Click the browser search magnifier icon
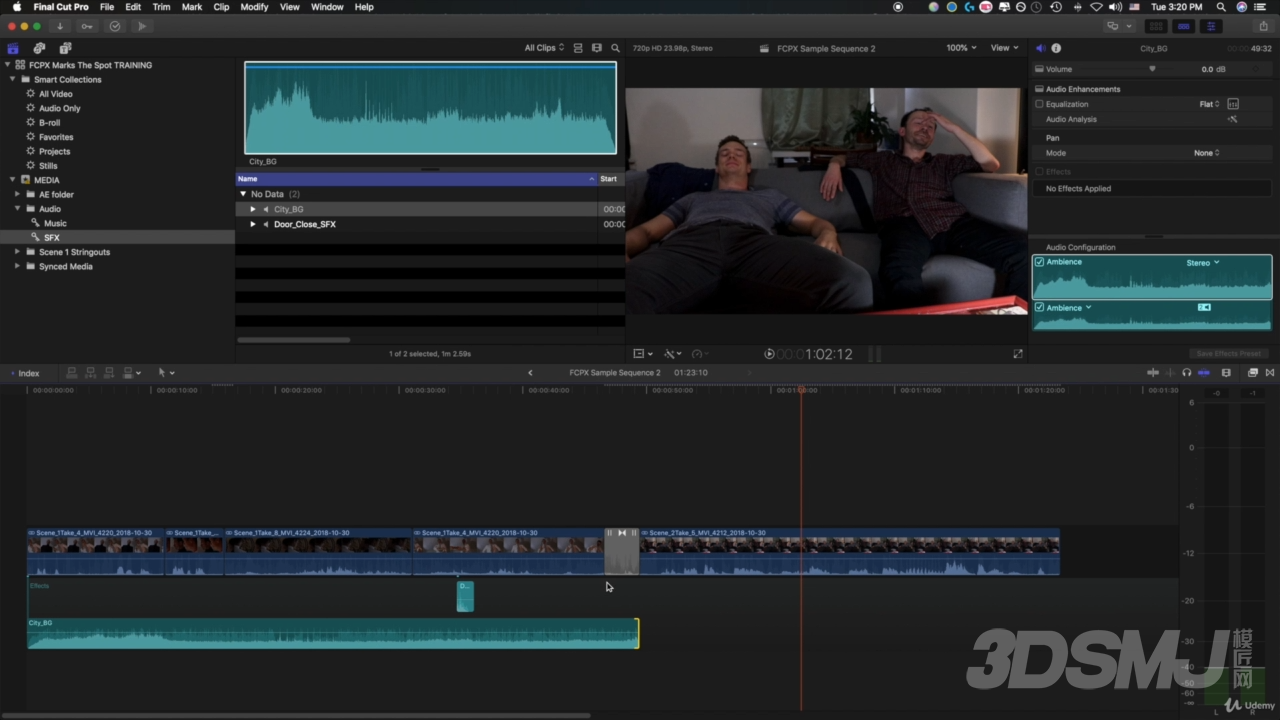The image size is (1280, 720). coord(616,48)
